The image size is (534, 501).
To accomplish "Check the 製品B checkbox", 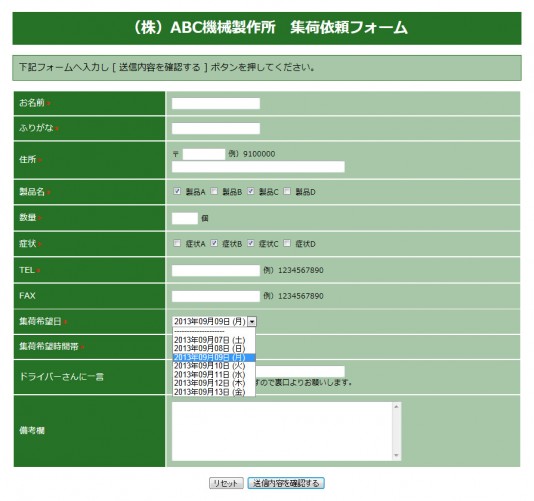I will [x=214, y=191].
